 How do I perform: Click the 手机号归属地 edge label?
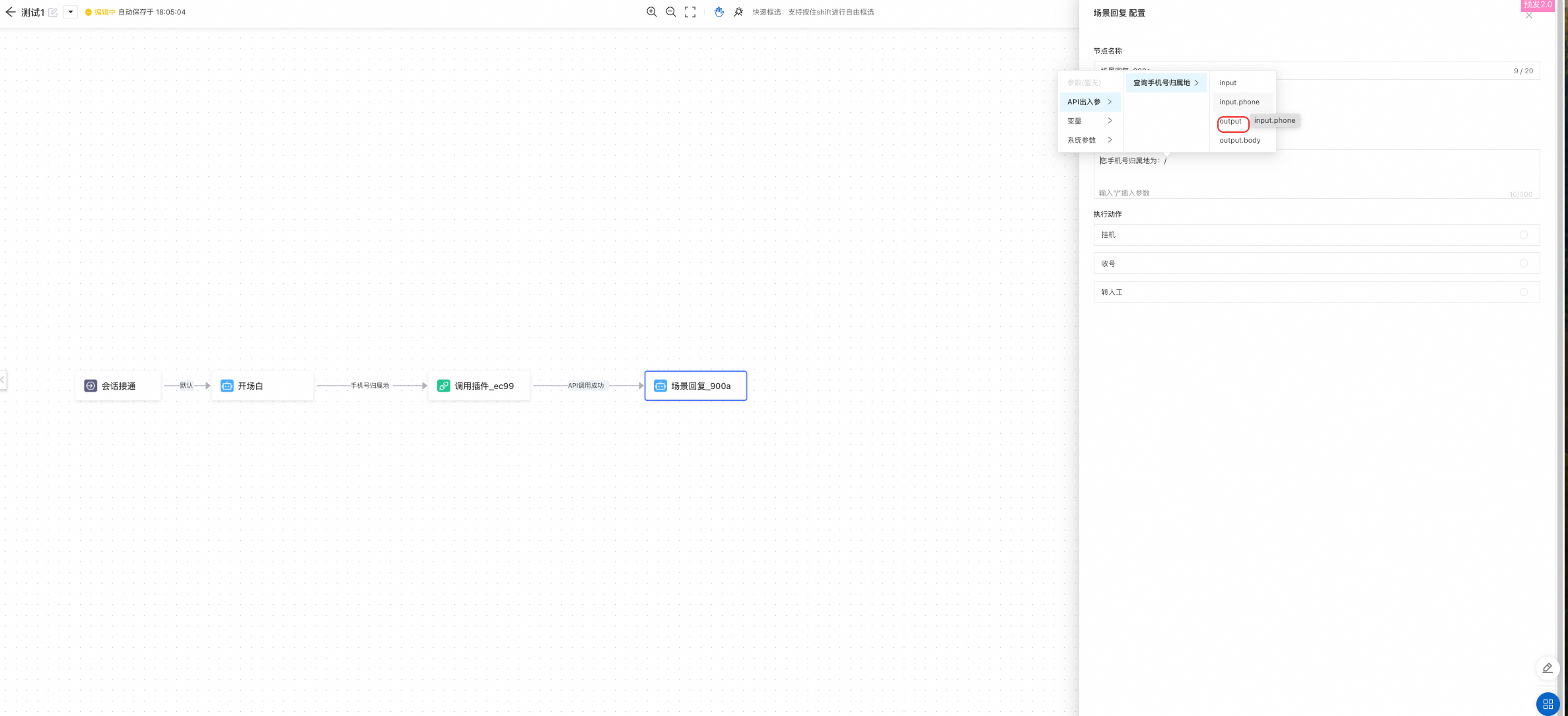(x=370, y=386)
